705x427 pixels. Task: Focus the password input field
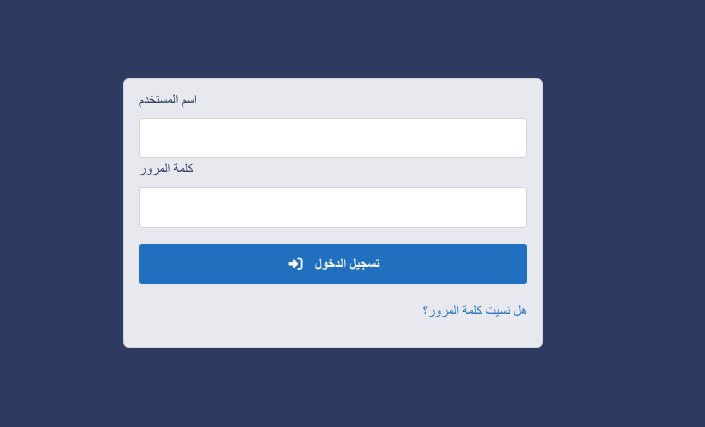(x=332, y=207)
